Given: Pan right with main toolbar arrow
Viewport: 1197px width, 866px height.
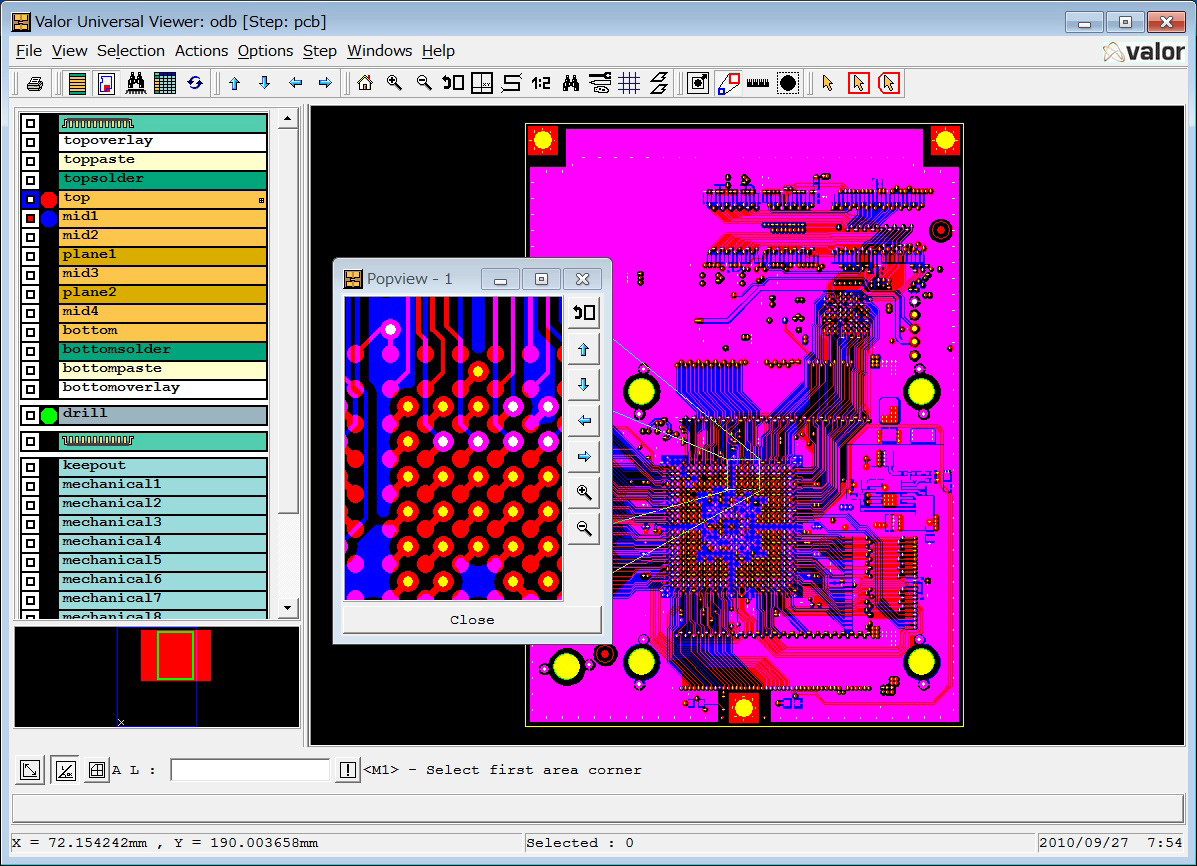Looking at the screenshot, I should click(x=325, y=83).
